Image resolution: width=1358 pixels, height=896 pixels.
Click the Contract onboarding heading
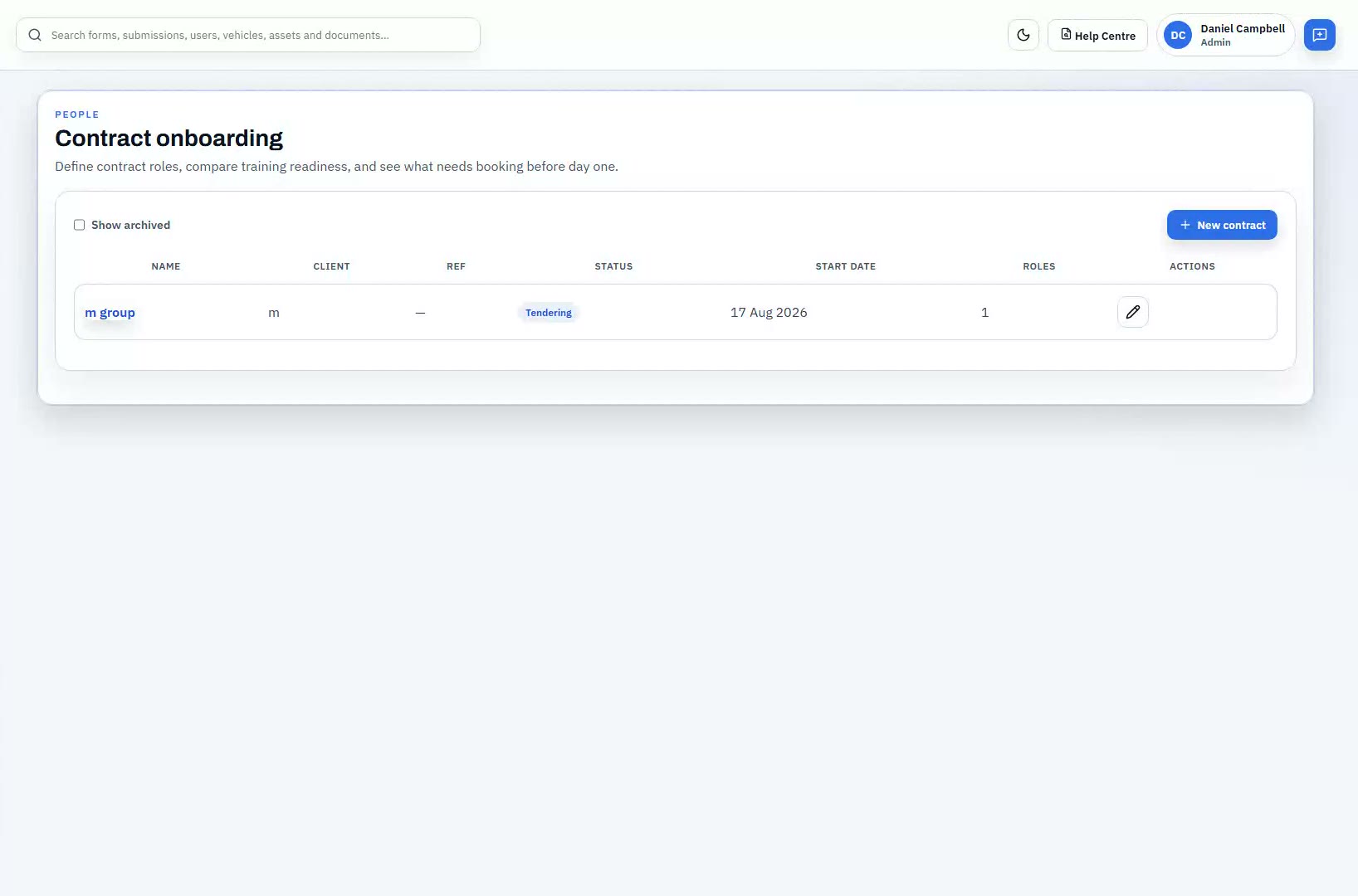pyautogui.click(x=169, y=138)
